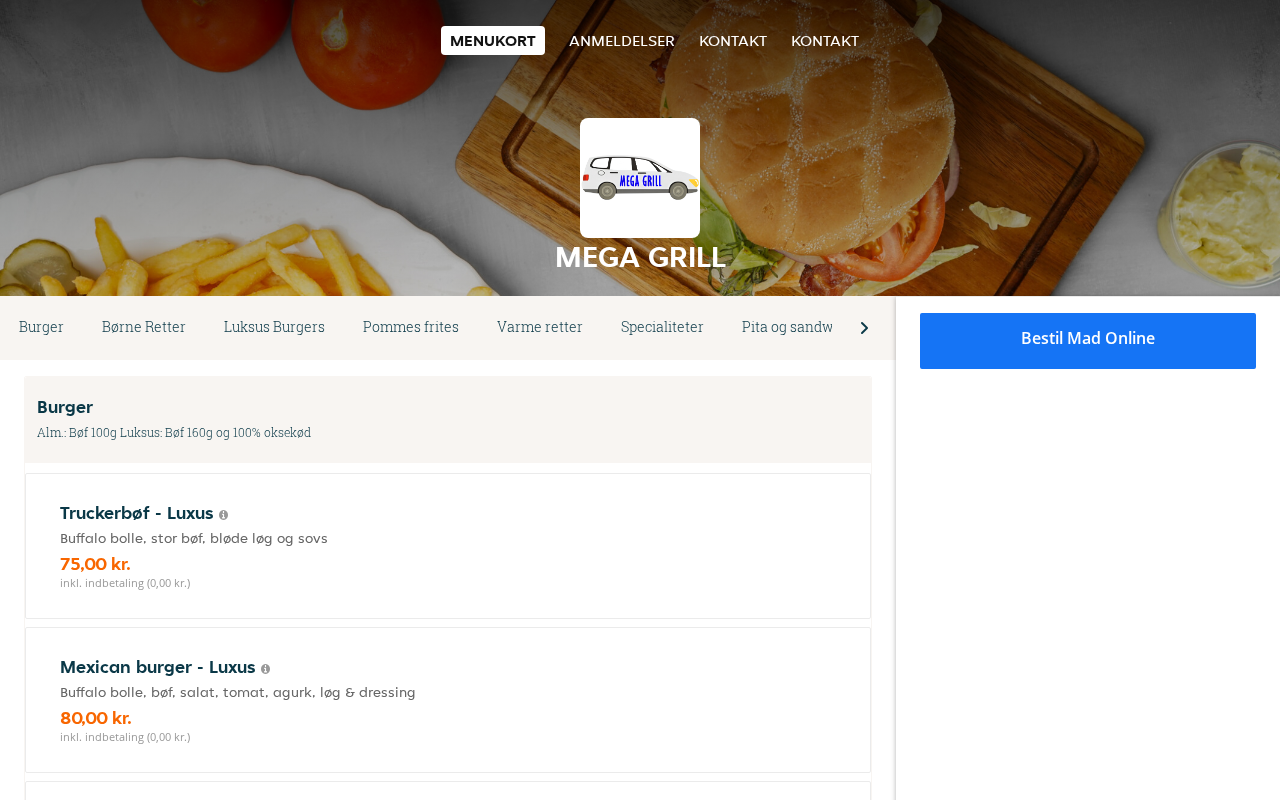Select Pita og sandwich category
This screenshot has height=800, width=1280.
[x=787, y=327]
